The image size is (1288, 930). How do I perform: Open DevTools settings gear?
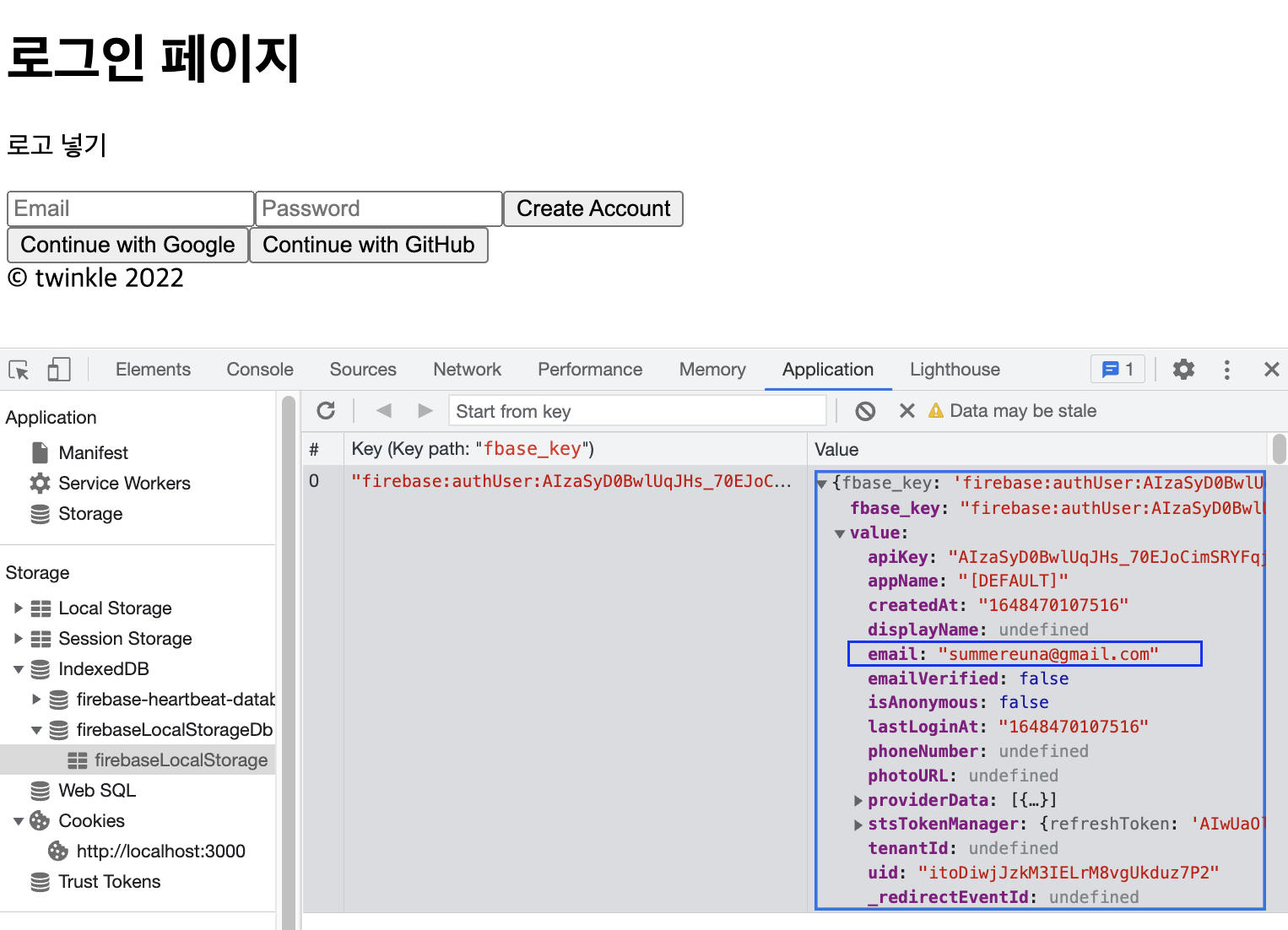[x=1184, y=369]
